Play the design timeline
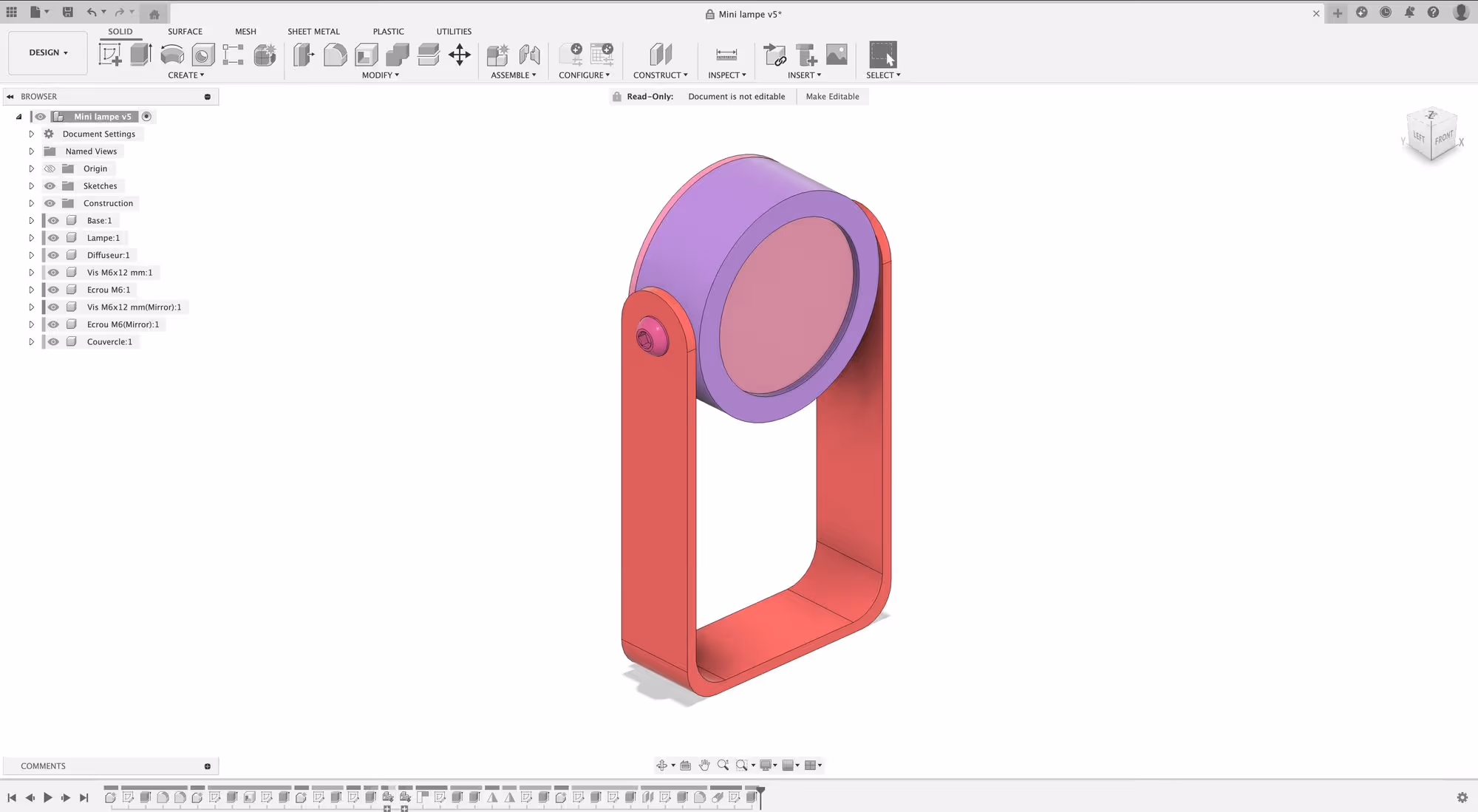Viewport: 1478px width, 812px height. pos(48,798)
